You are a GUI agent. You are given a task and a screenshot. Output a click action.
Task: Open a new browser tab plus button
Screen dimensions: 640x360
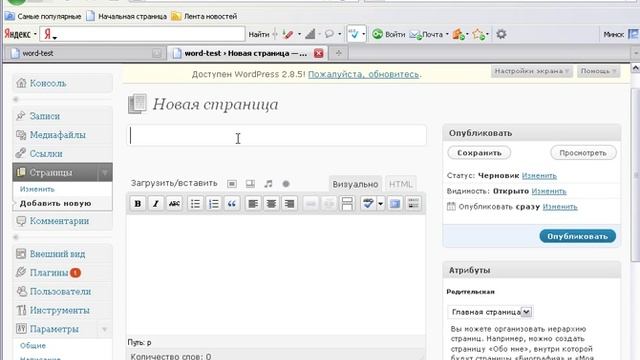click(338, 53)
